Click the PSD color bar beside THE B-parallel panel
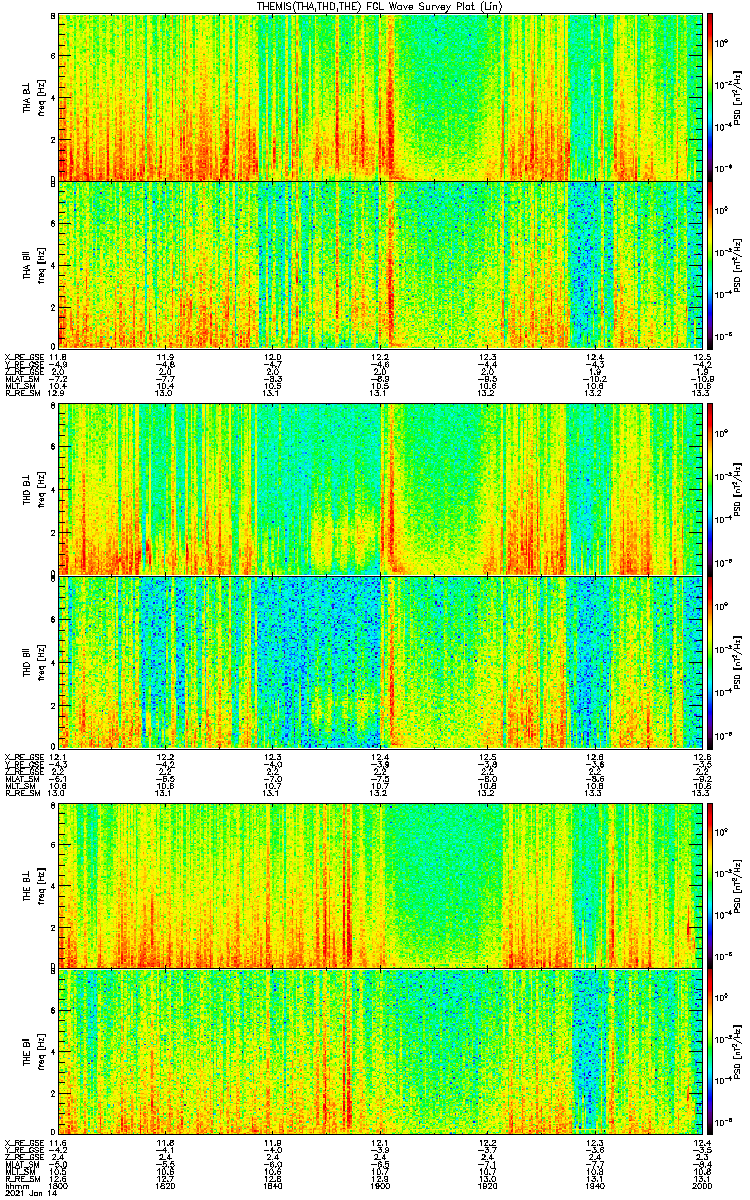 (711, 1052)
